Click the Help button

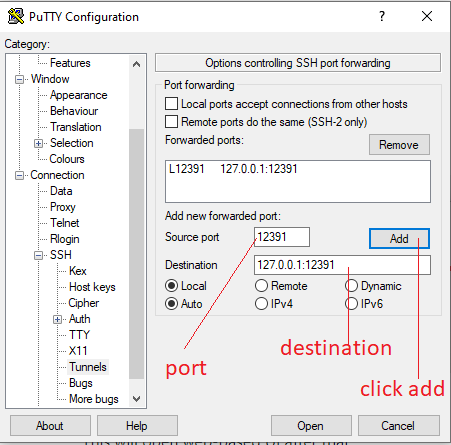(x=137, y=426)
